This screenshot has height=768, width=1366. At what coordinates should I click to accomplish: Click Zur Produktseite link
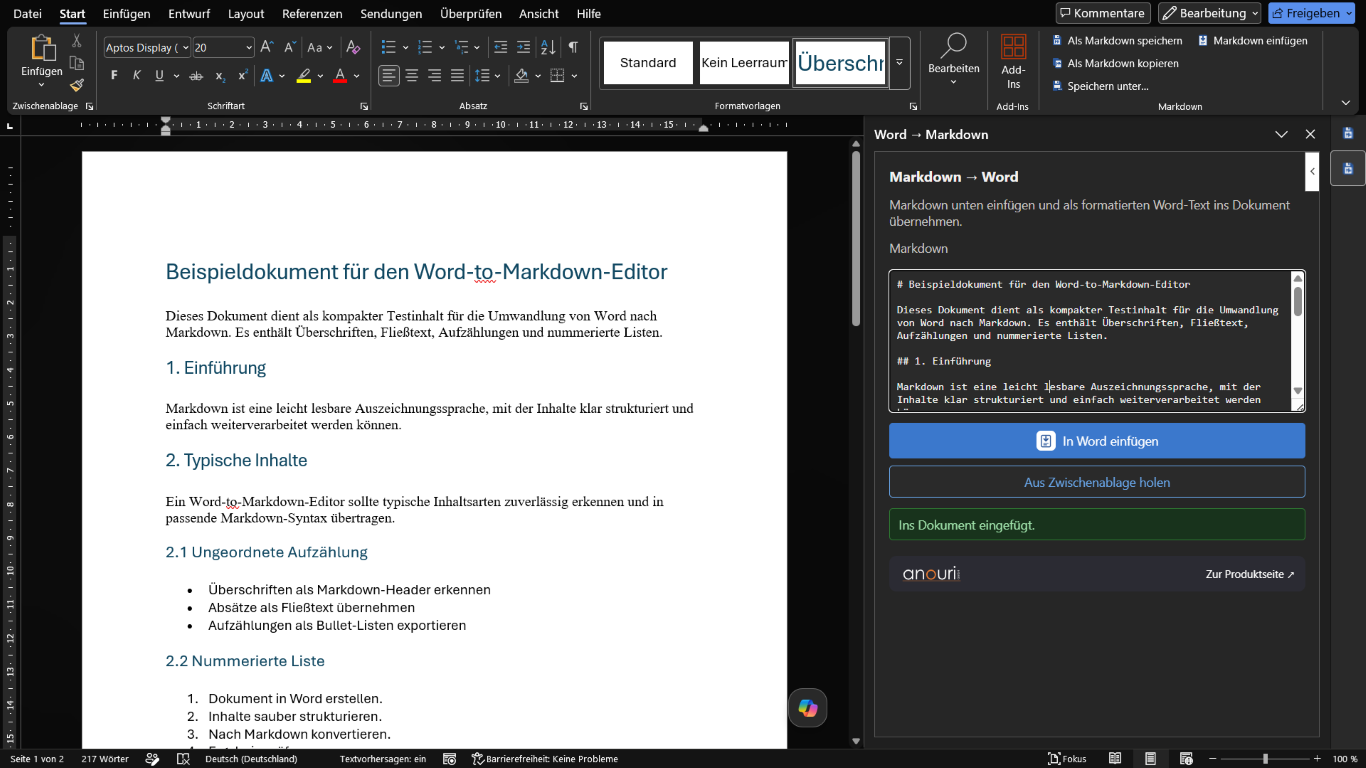coord(1250,575)
